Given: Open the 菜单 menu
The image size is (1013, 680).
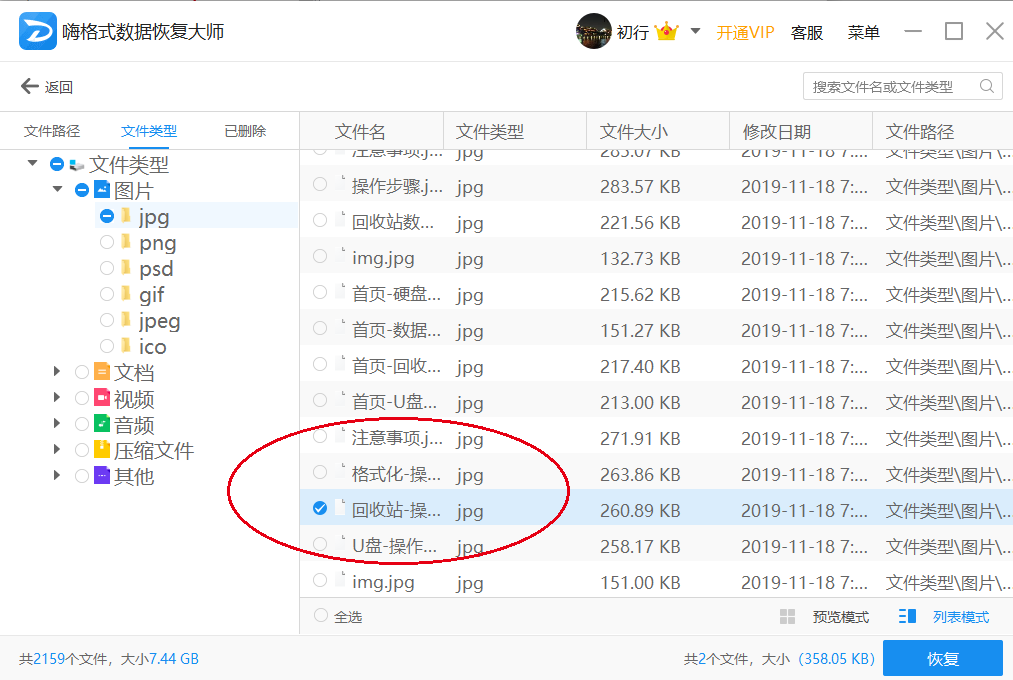Looking at the screenshot, I should click(x=863, y=32).
